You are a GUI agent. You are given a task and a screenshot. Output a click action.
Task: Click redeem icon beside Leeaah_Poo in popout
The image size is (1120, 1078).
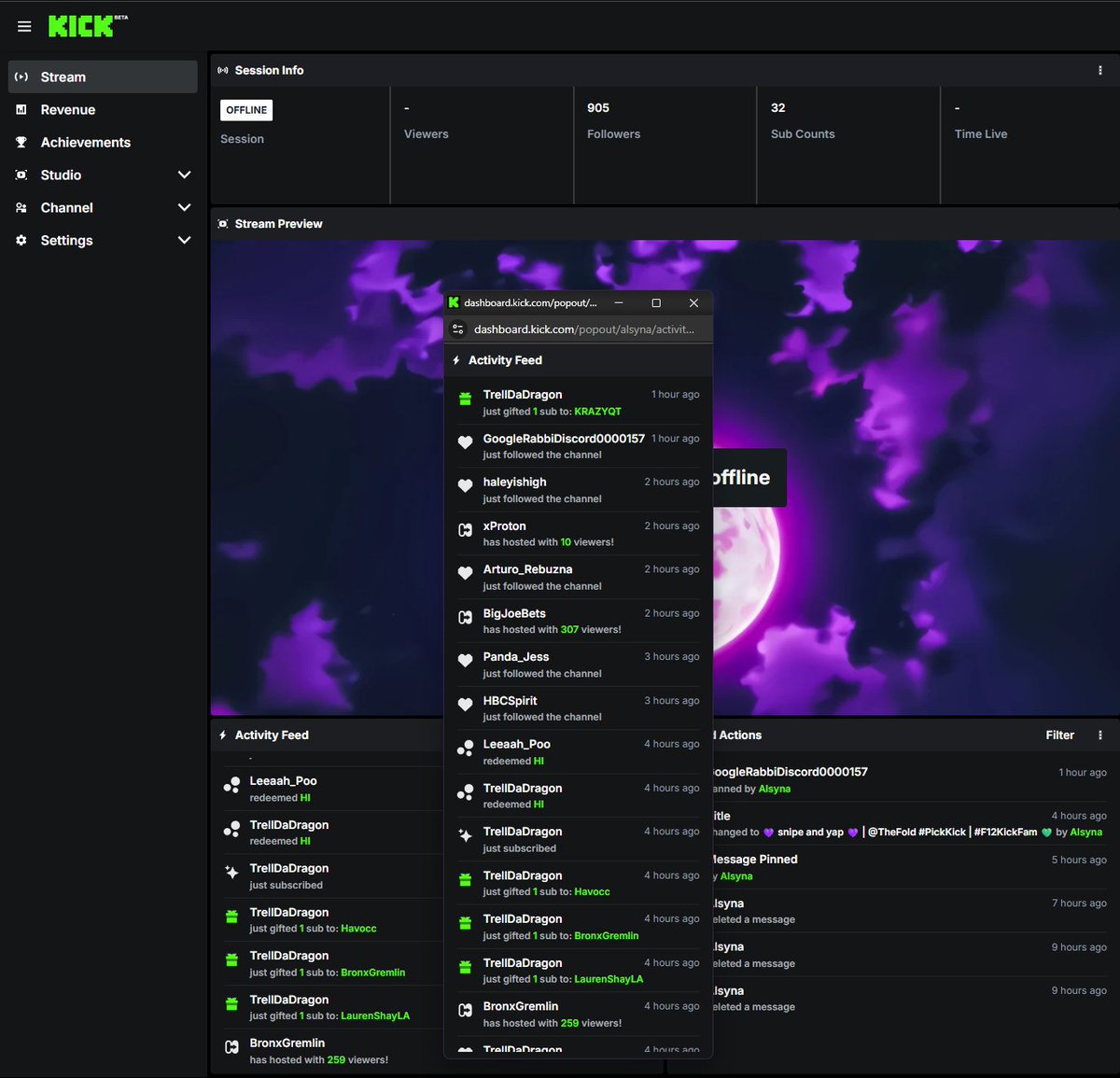coord(465,749)
